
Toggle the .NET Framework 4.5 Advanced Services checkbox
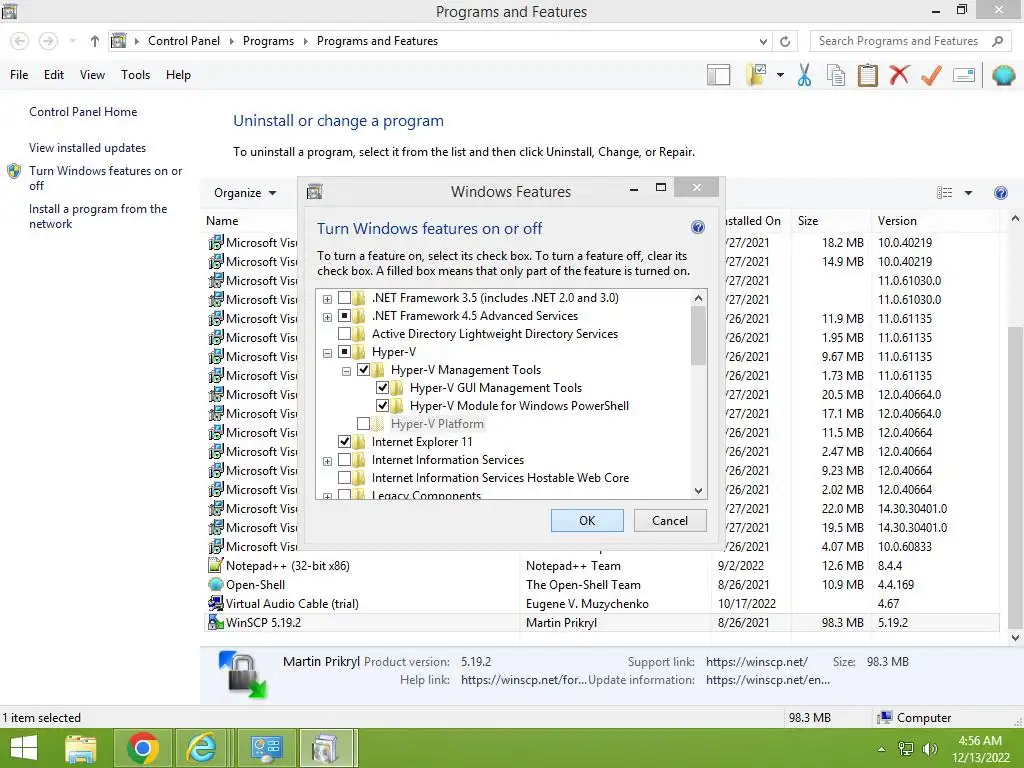click(344, 316)
